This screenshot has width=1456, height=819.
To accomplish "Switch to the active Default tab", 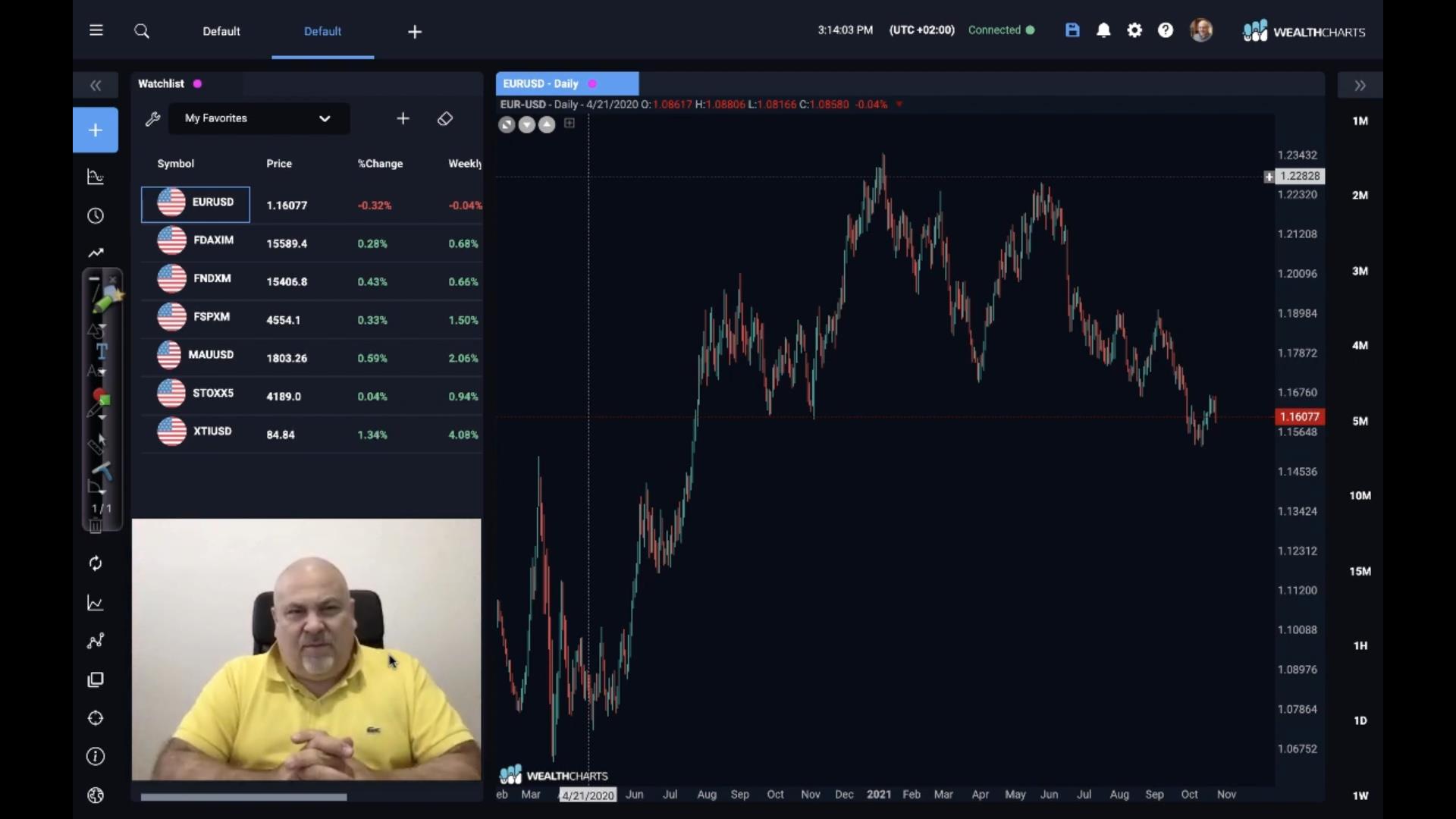I will pos(323,31).
